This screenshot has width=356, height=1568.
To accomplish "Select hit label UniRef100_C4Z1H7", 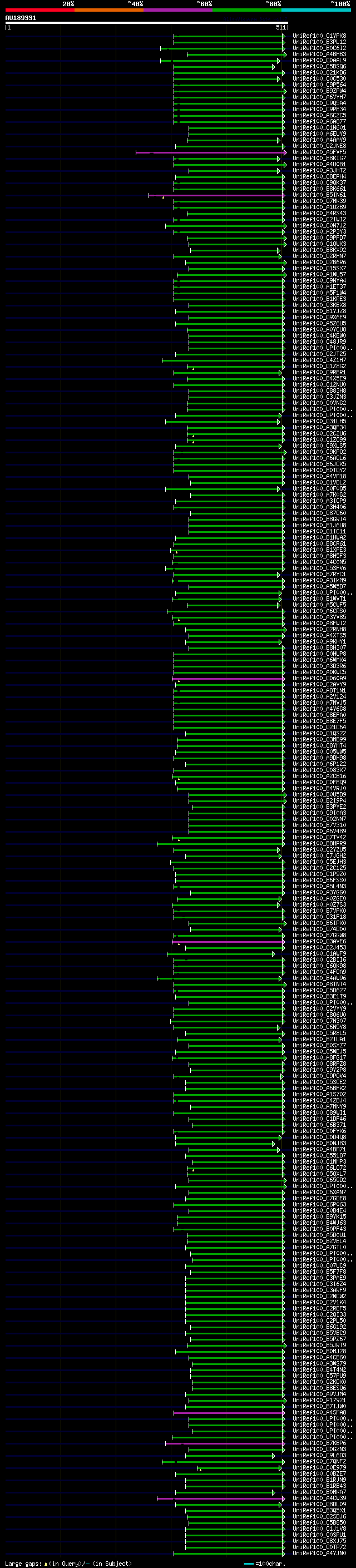I will [x=319, y=360].
